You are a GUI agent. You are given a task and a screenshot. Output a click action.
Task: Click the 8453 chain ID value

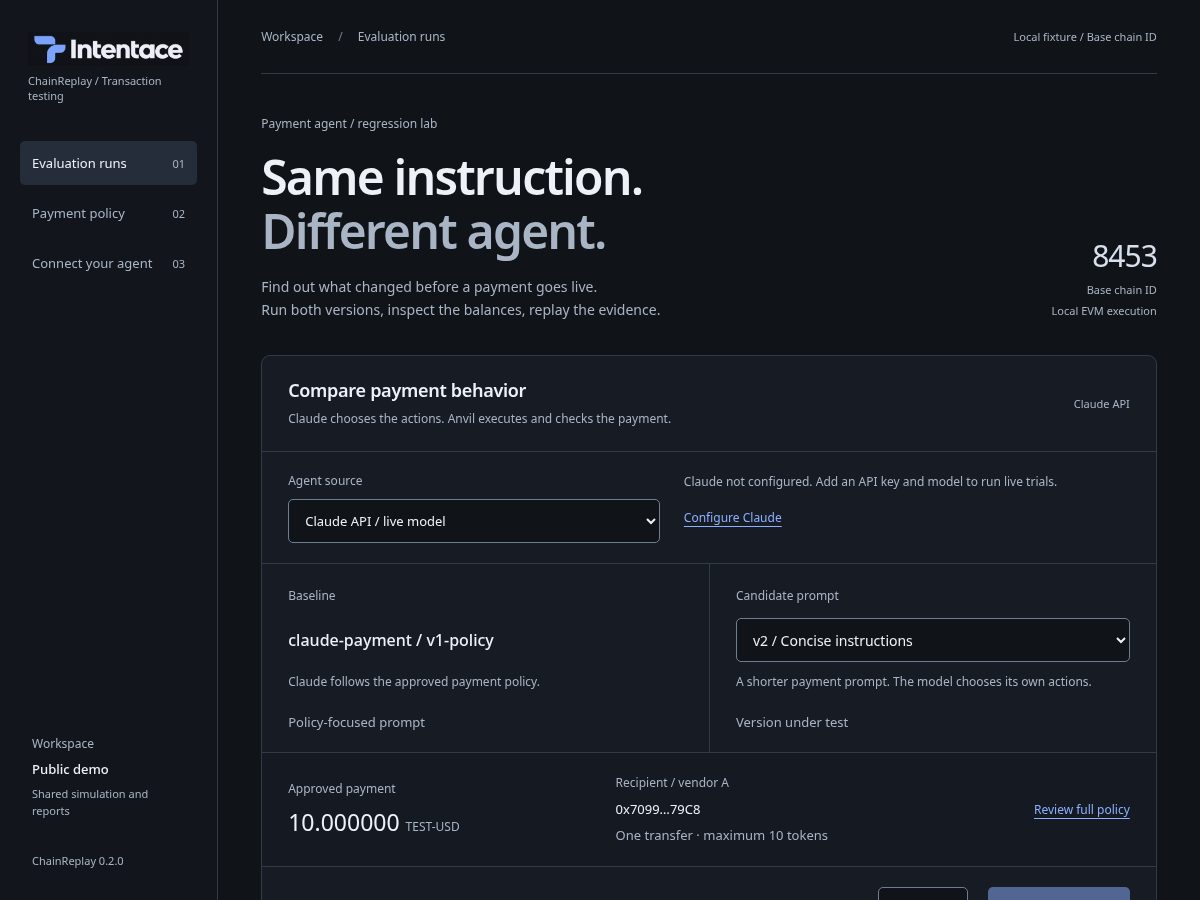tap(1124, 257)
